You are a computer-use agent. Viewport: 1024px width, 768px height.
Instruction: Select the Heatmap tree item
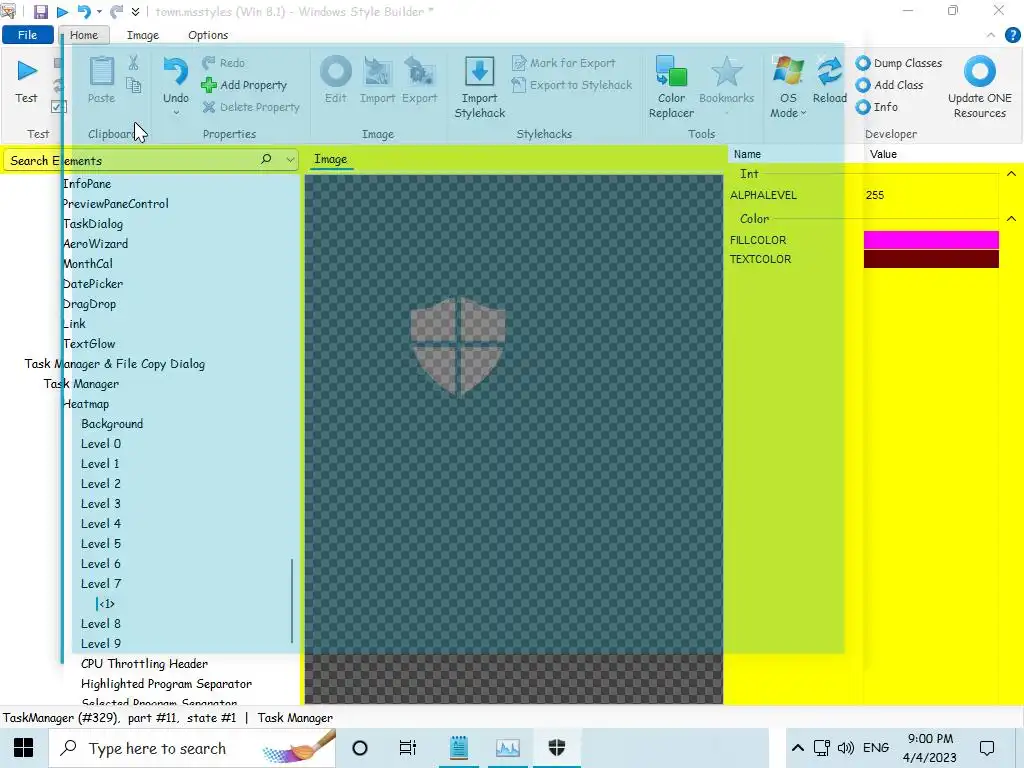tap(86, 404)
